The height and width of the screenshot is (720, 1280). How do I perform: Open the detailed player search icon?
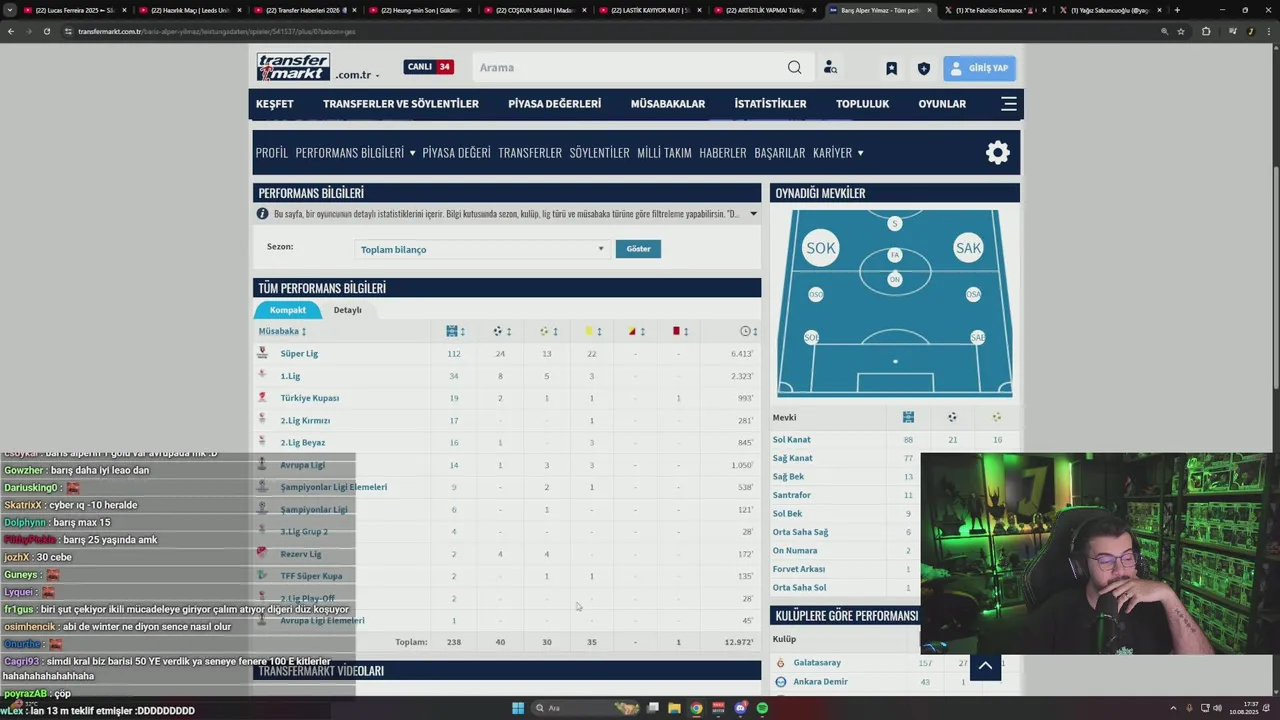click(x=830, y=68)
